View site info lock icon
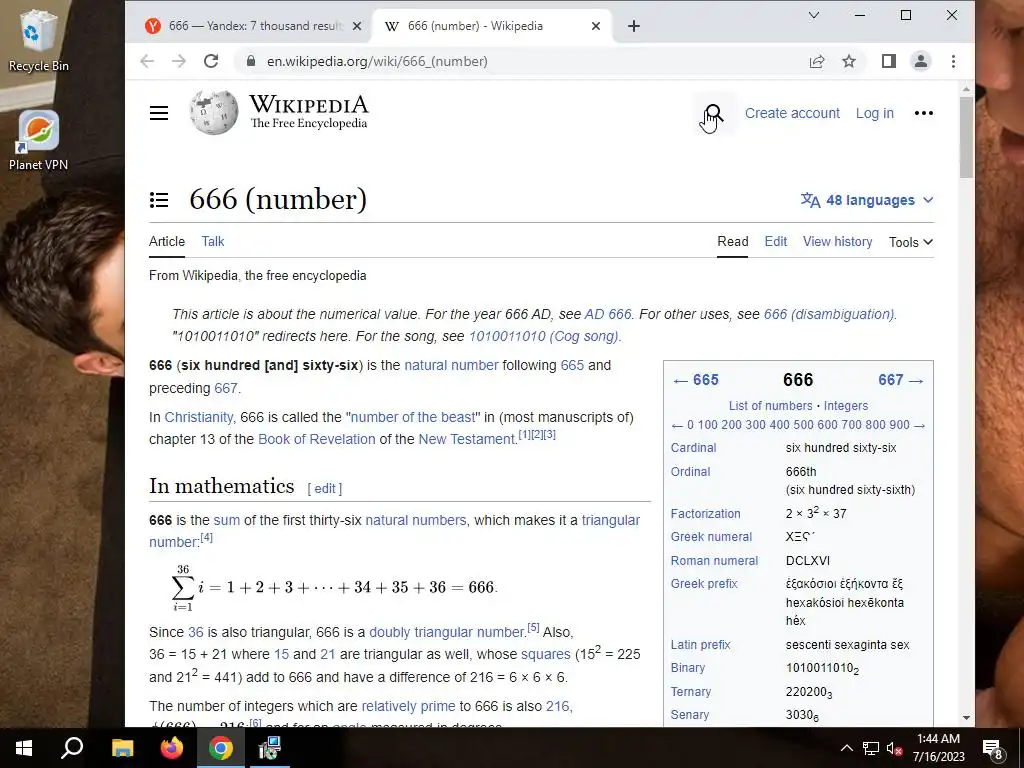 pyautogui.click(x=251, y=61)
